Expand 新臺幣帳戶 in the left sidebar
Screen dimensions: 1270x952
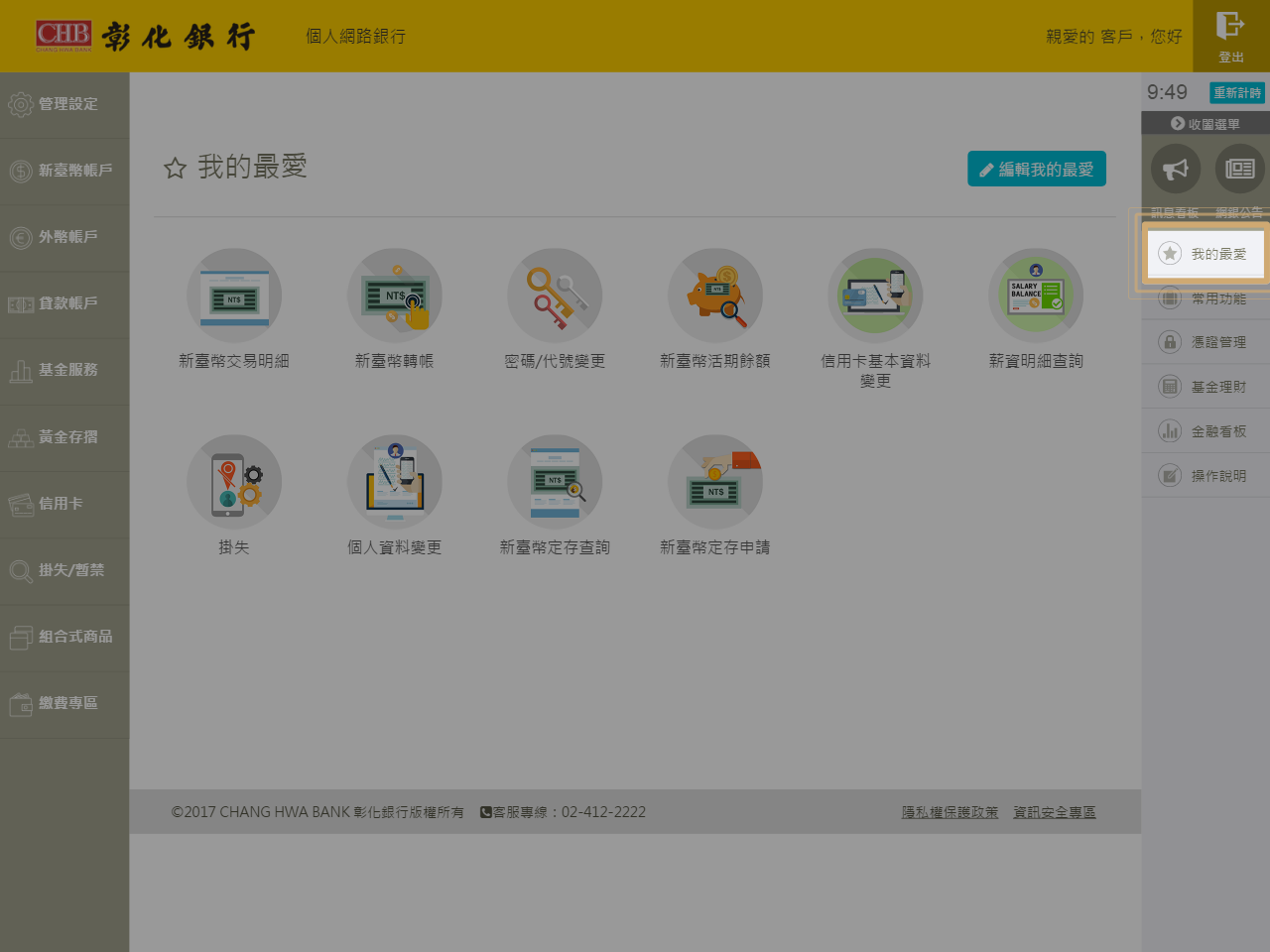[x=64, y=171]
